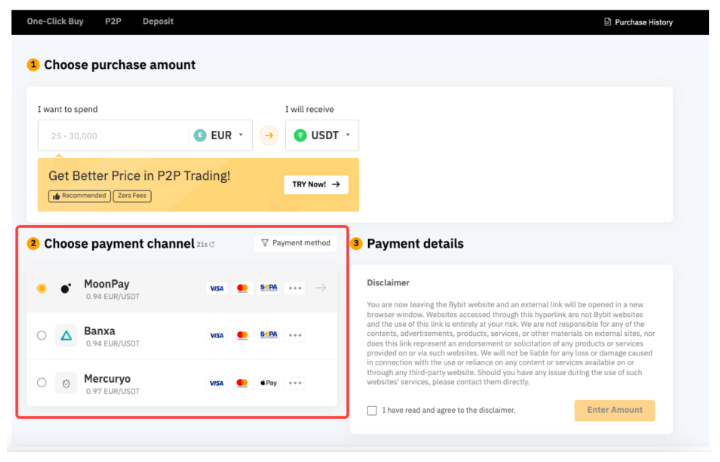Image resolution: width=720 pixels, height=462 pixels.
Task: Switch to the P2P tab
Action: (x=113, y=22)
